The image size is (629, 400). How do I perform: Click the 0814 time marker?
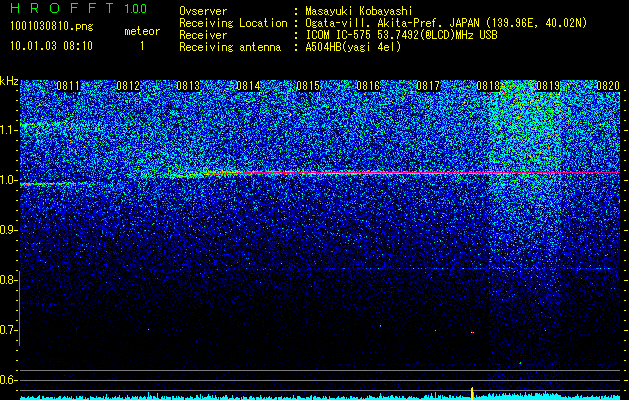pos(248,86)
